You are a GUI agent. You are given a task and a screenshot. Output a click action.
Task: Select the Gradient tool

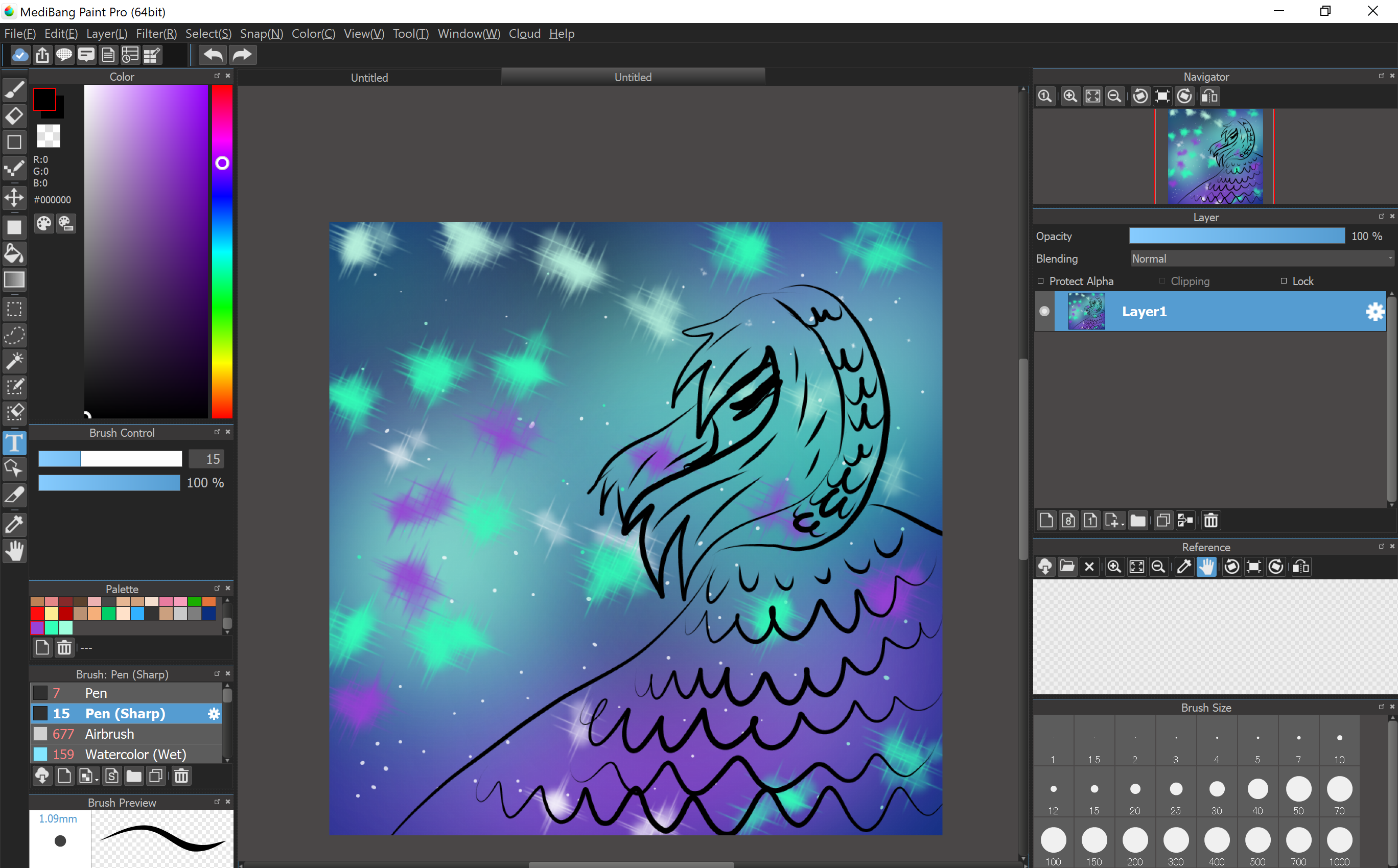(14, 279)
